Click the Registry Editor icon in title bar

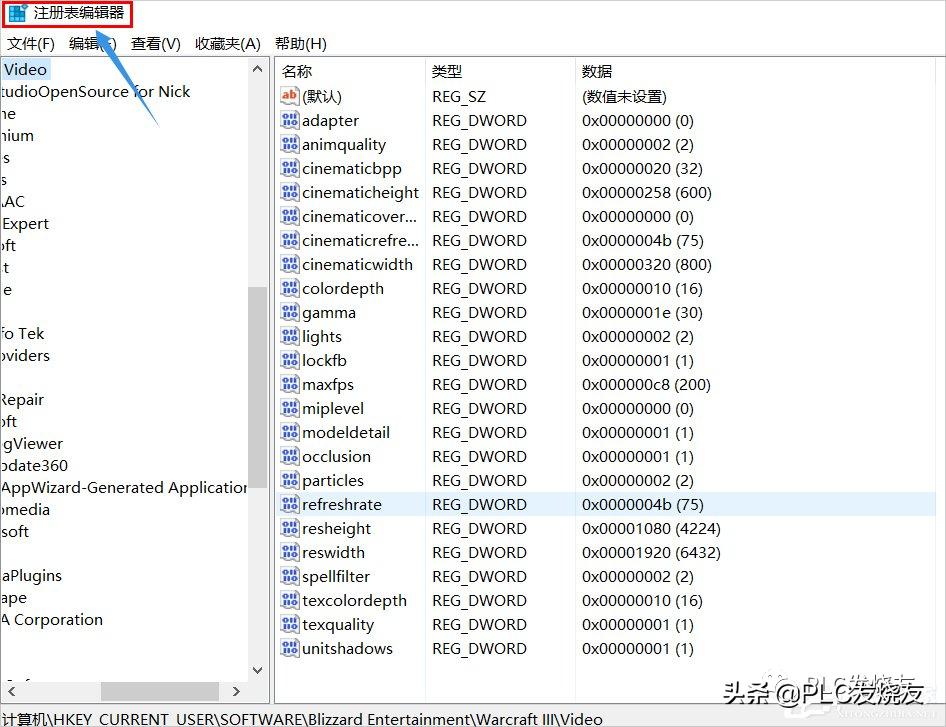coord(16,14)
